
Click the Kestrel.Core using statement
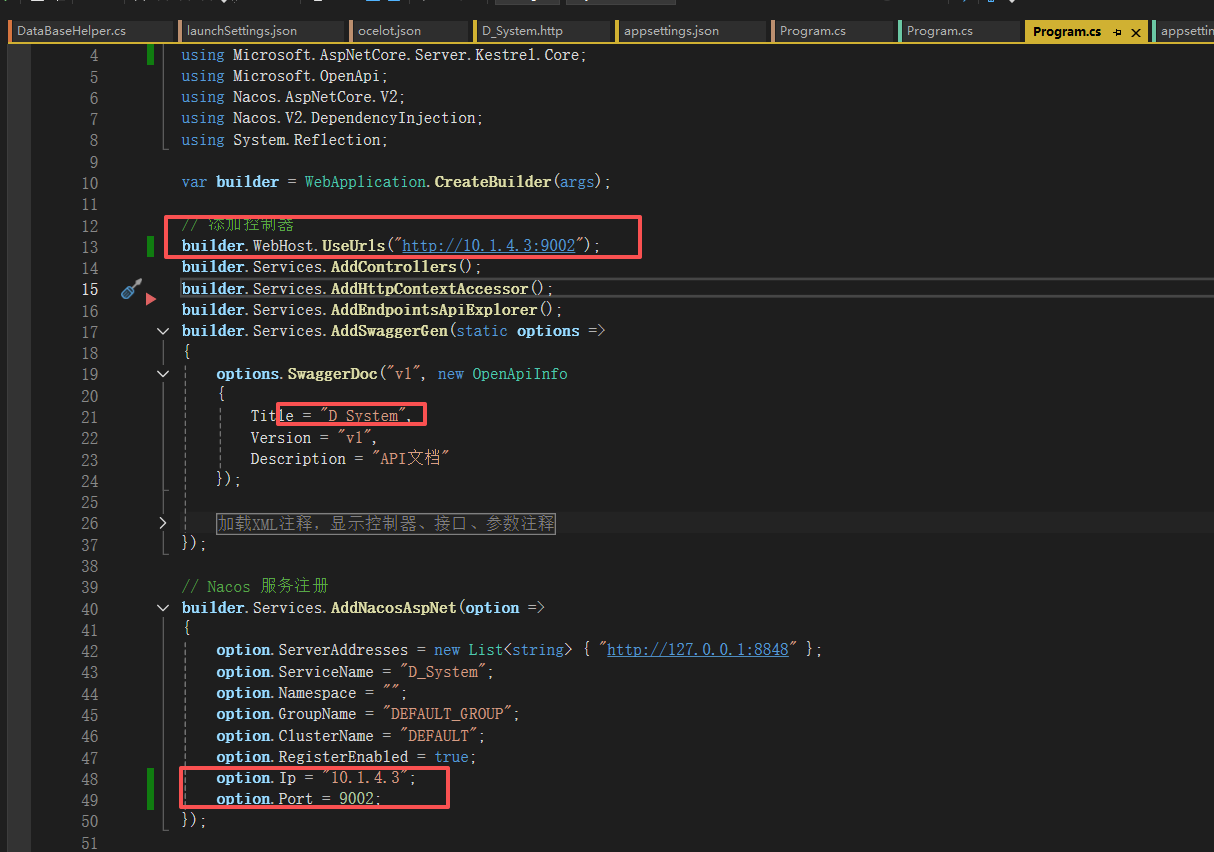384,55
